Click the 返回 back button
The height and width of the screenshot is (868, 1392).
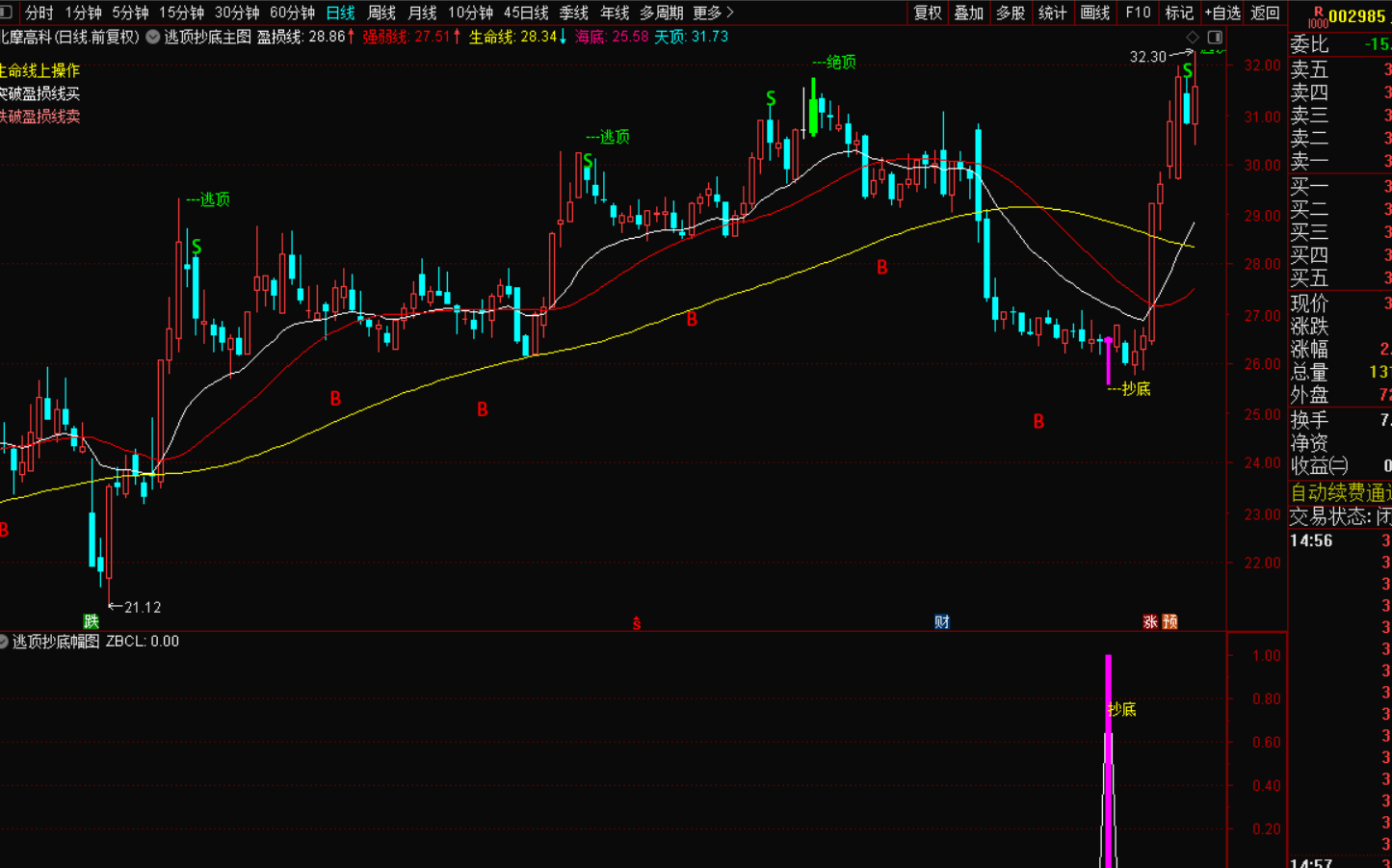1265,13
